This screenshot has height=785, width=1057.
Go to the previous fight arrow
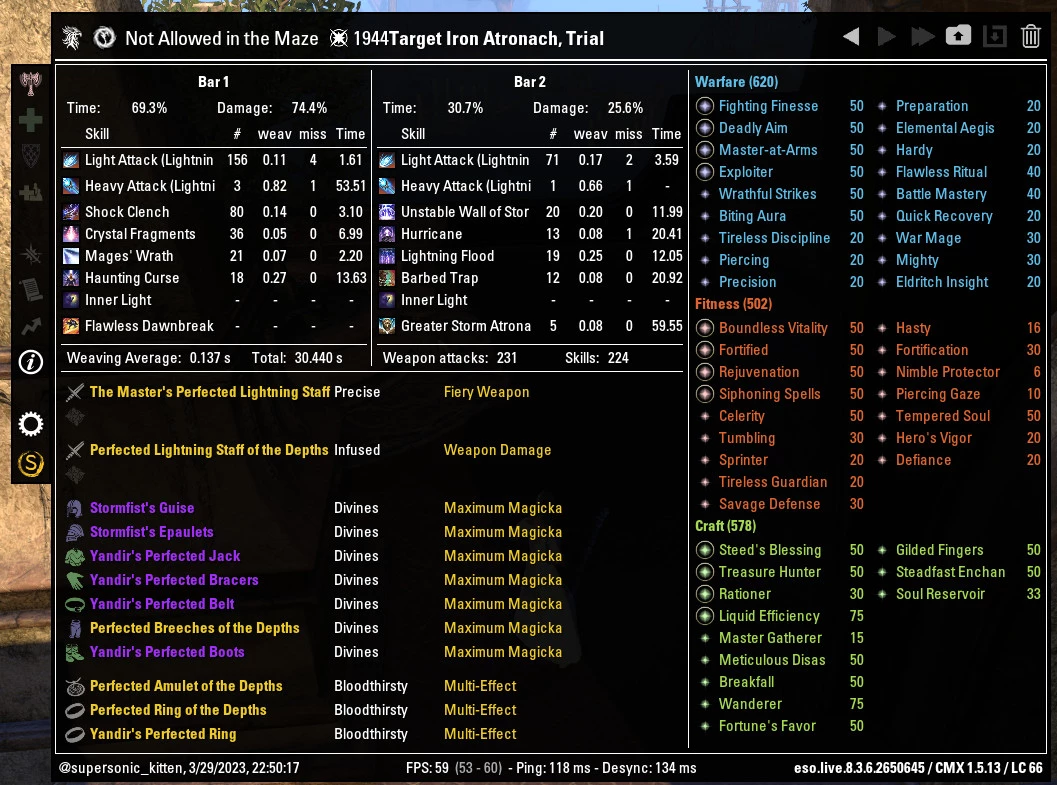pos(851,37)
